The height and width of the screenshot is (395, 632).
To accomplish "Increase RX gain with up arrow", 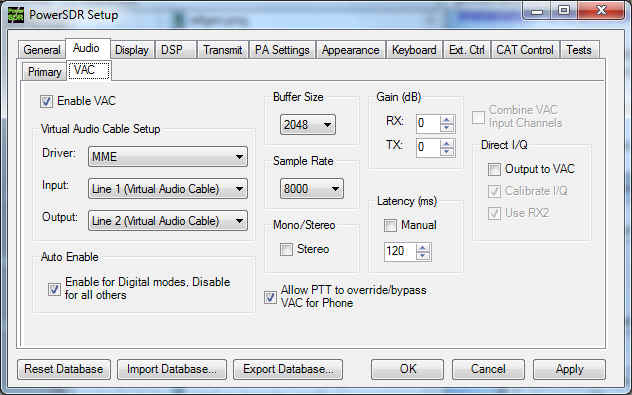I will 447,119.
